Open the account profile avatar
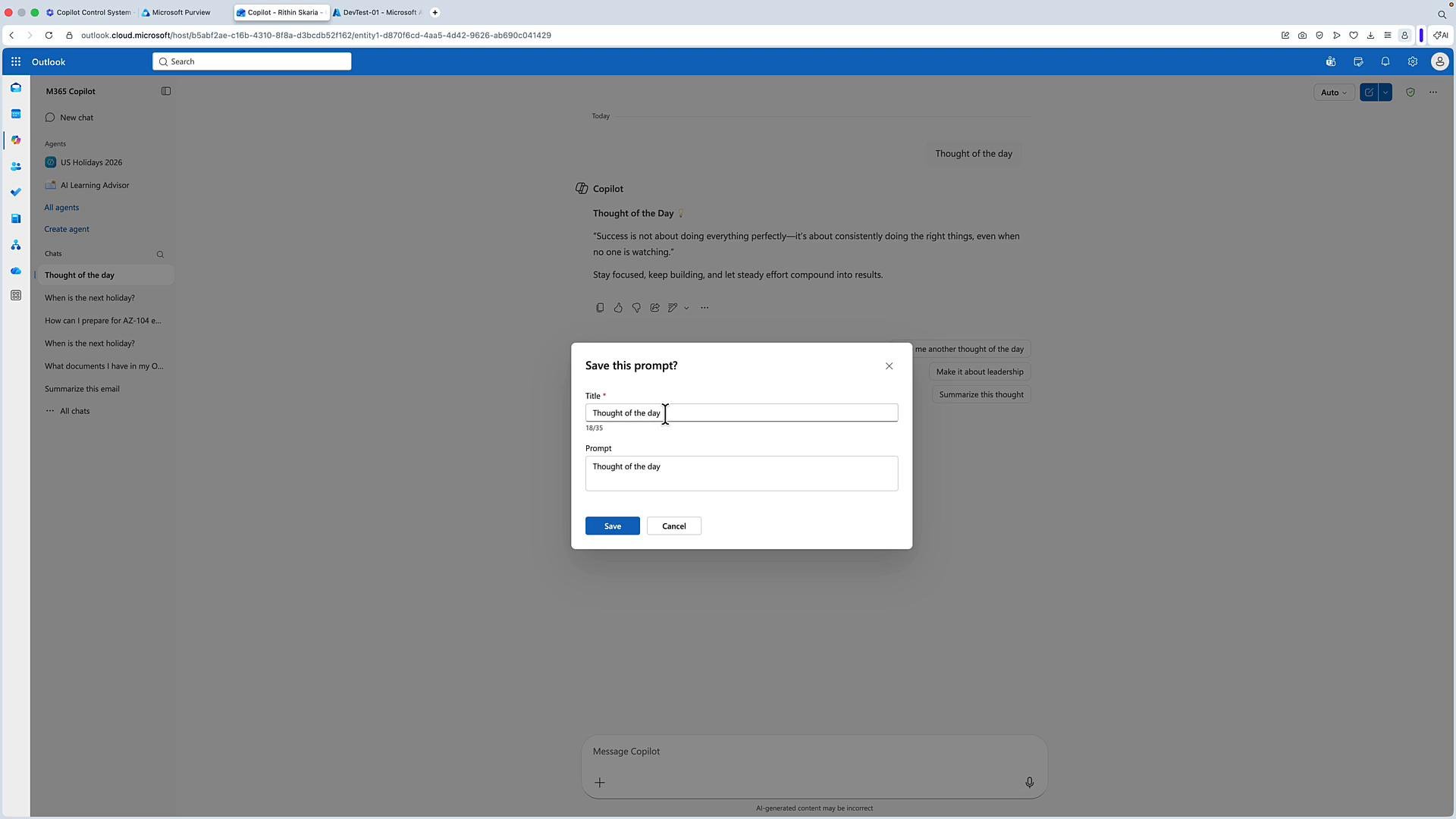The height and width of the screenshot is (819, 1456). tap(1439, 62)
